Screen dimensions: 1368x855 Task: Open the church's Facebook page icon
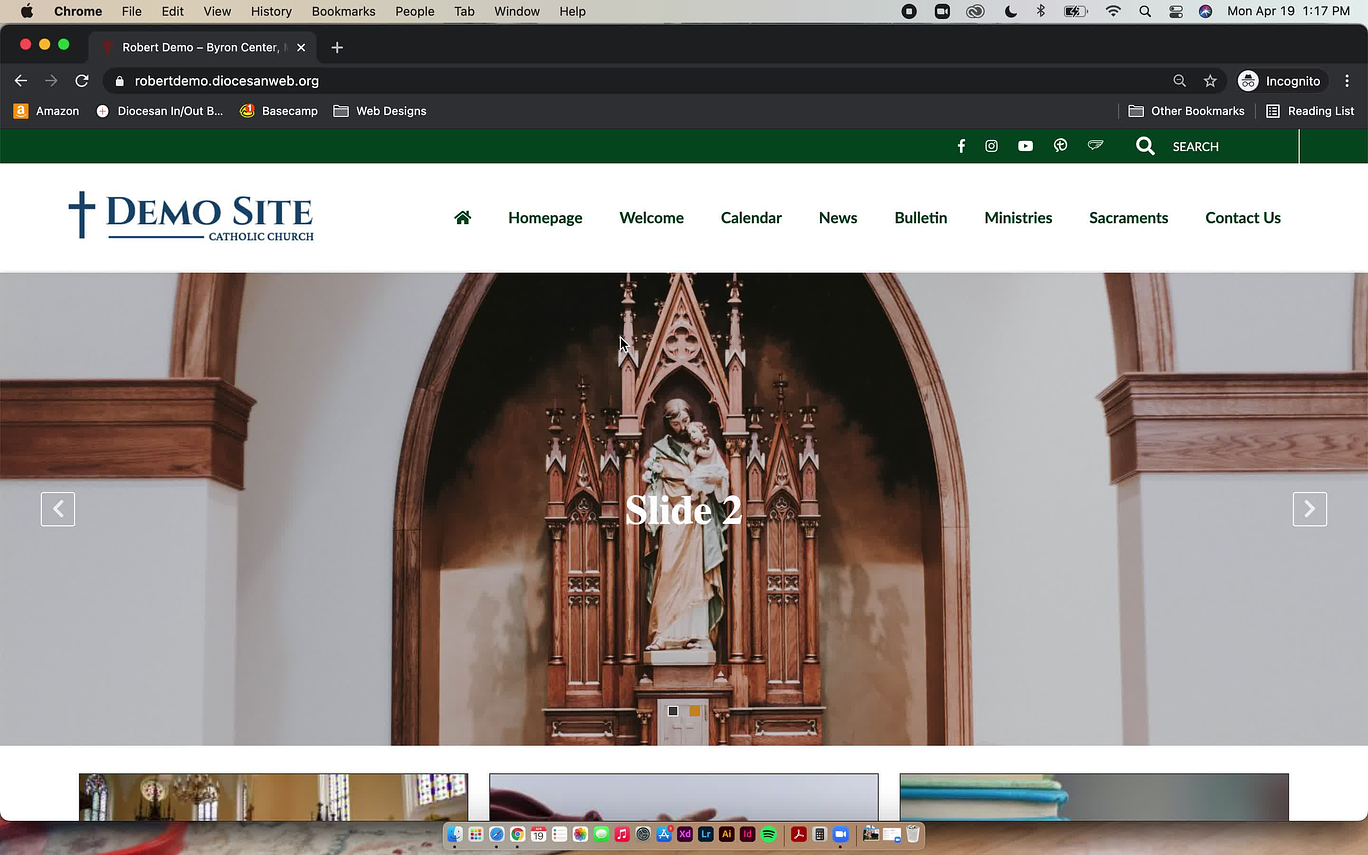pyautogui.click(x=961, y=146)
